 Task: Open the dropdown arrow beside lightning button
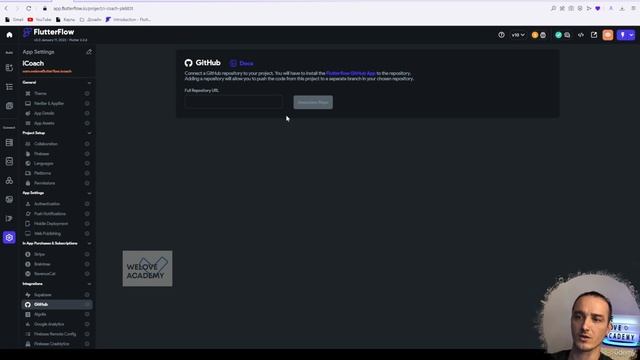pos(631,35)
